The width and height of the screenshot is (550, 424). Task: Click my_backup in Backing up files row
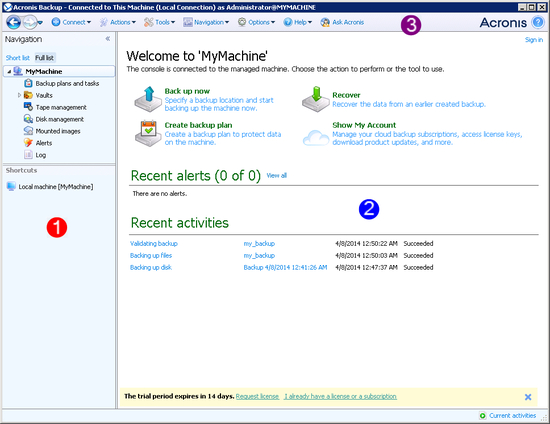pyautogui.click(x=259, y=255)
